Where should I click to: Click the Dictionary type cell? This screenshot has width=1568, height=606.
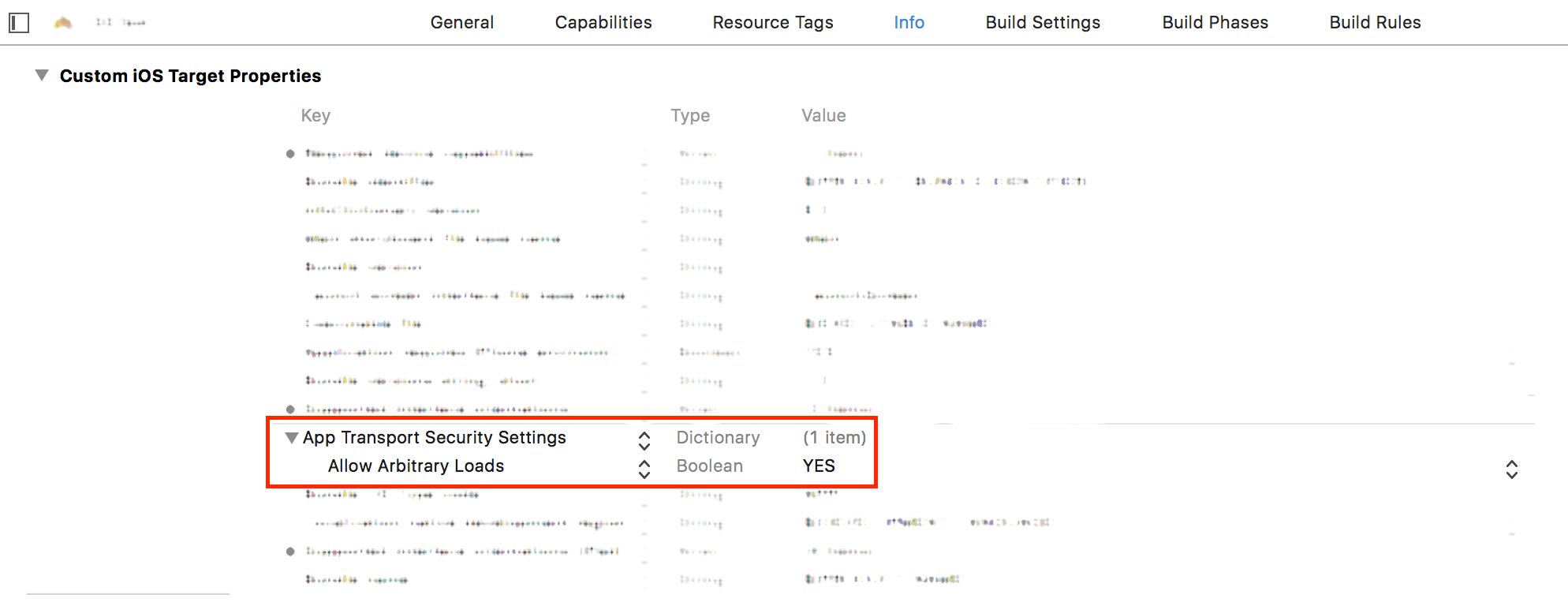718,438
